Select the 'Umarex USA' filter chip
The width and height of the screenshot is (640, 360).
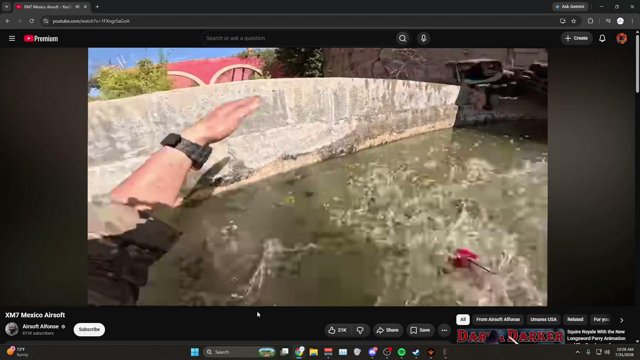(543, 320)
